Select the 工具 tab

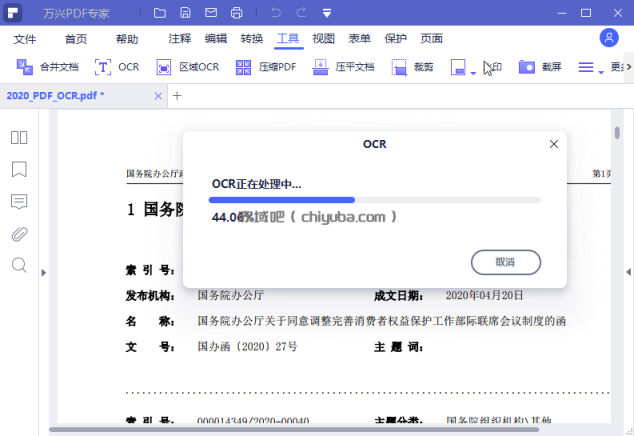288,38
